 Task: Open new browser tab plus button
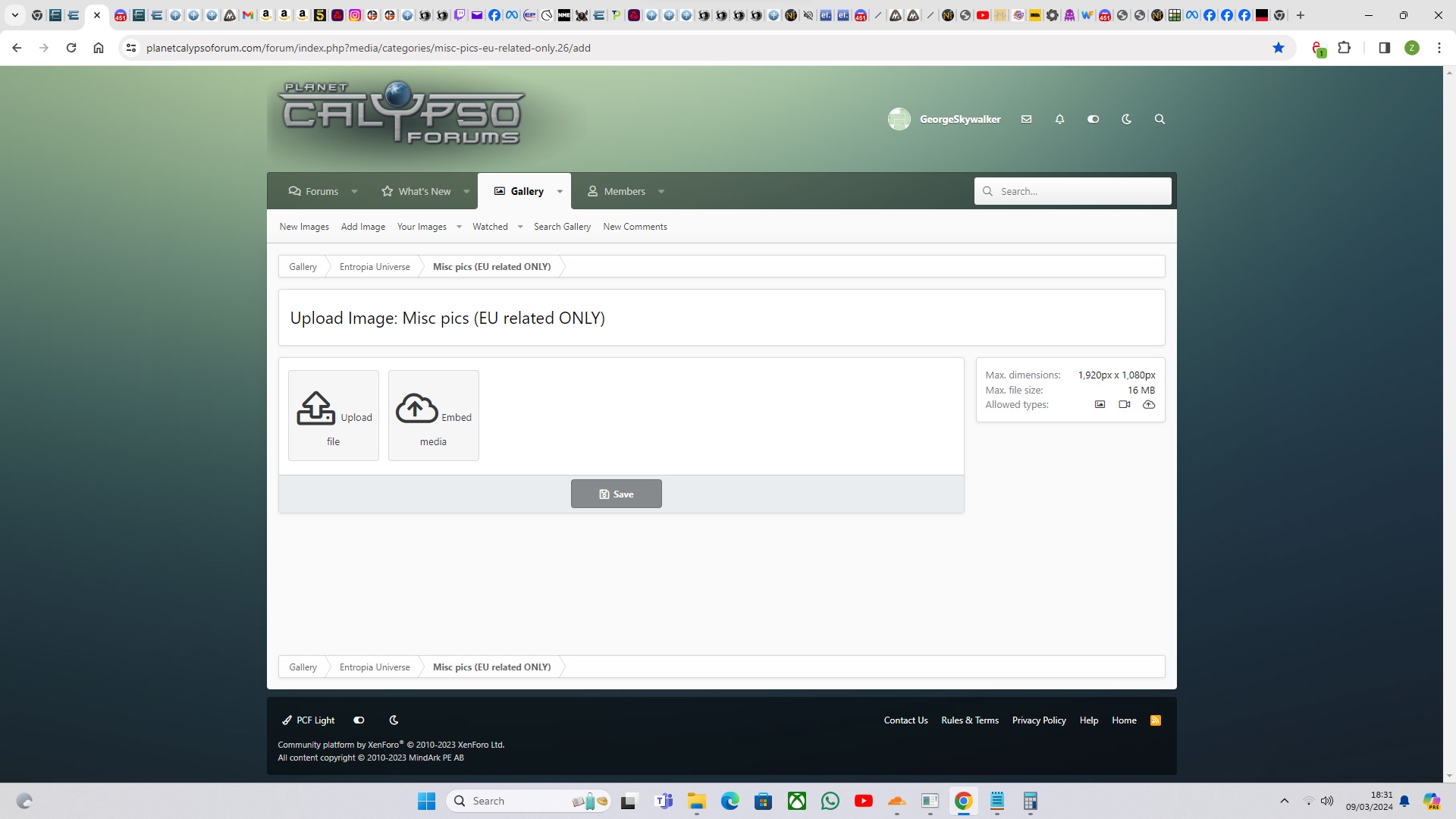(x=1301, y=15)
